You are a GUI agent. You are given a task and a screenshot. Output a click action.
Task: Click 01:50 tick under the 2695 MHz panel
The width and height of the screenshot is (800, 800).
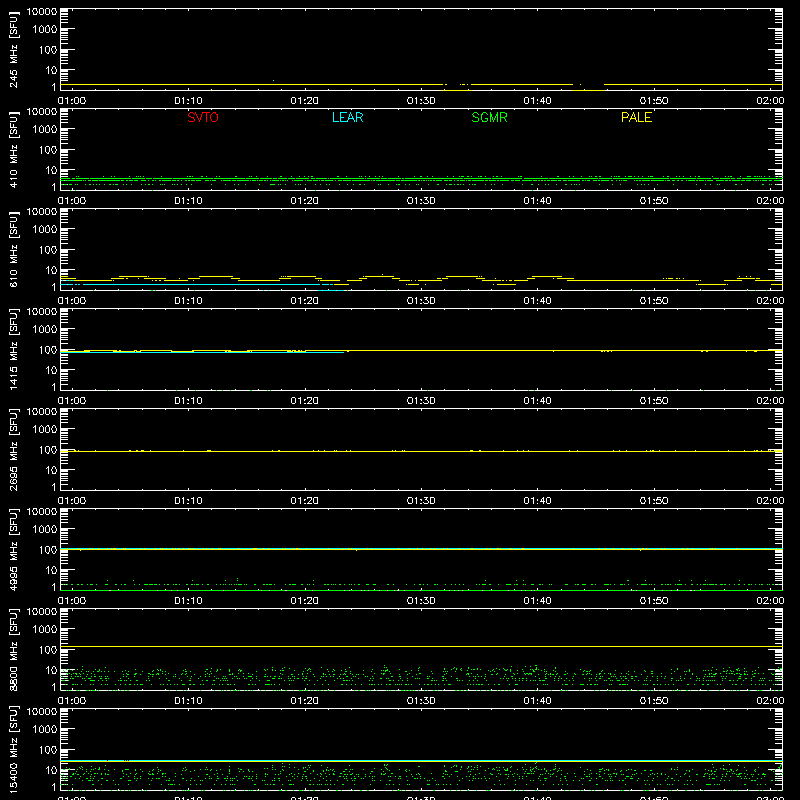(654, 501)
